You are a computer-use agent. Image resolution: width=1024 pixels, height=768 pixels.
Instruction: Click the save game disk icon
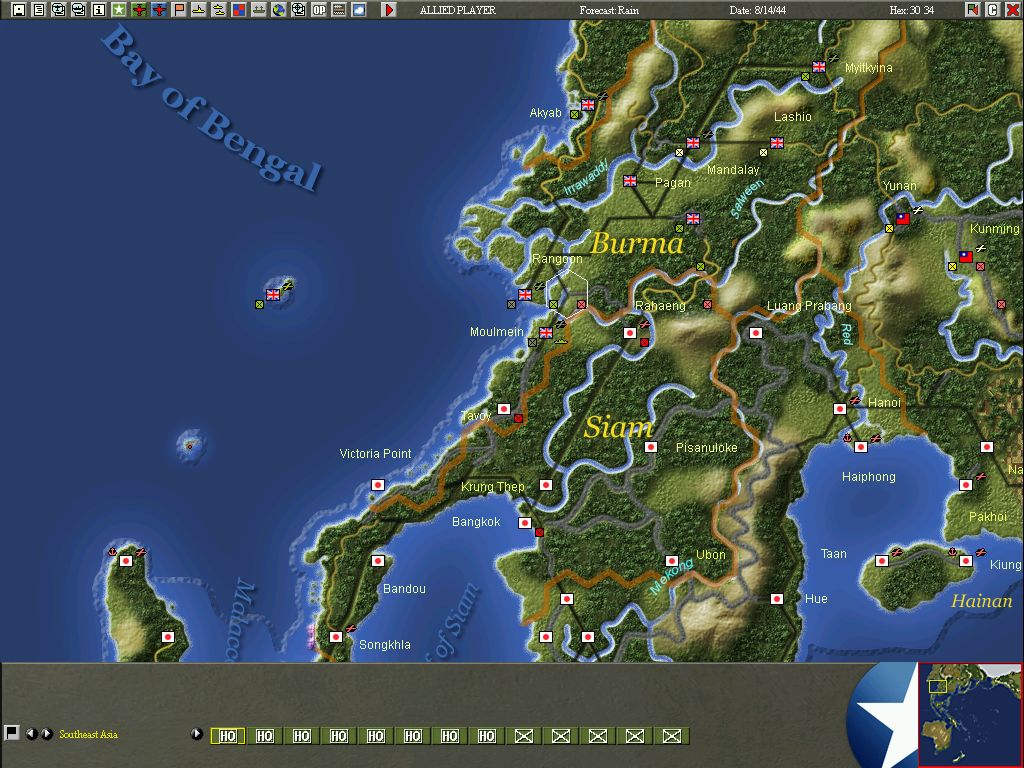coord(19,10)
